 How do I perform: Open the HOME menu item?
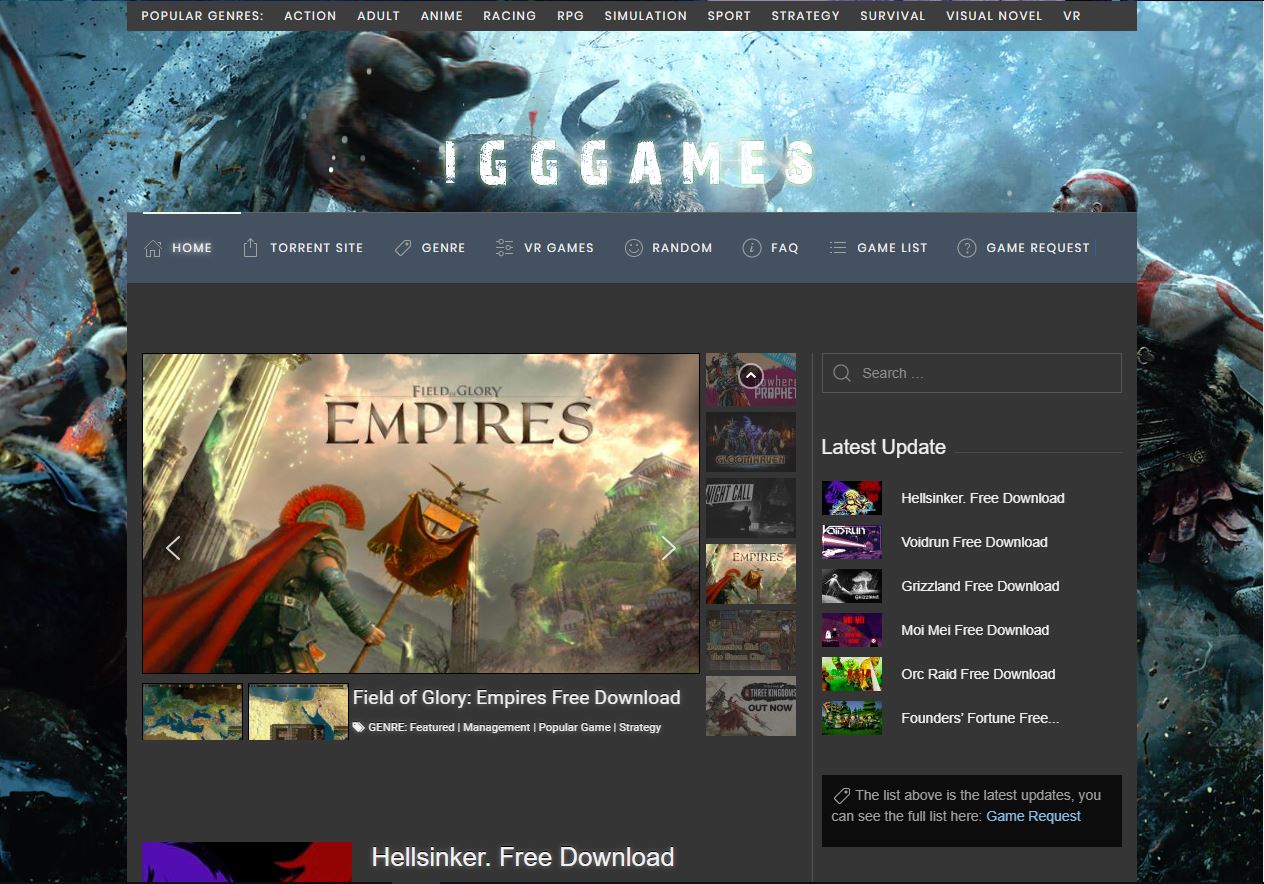click(192, 248)
